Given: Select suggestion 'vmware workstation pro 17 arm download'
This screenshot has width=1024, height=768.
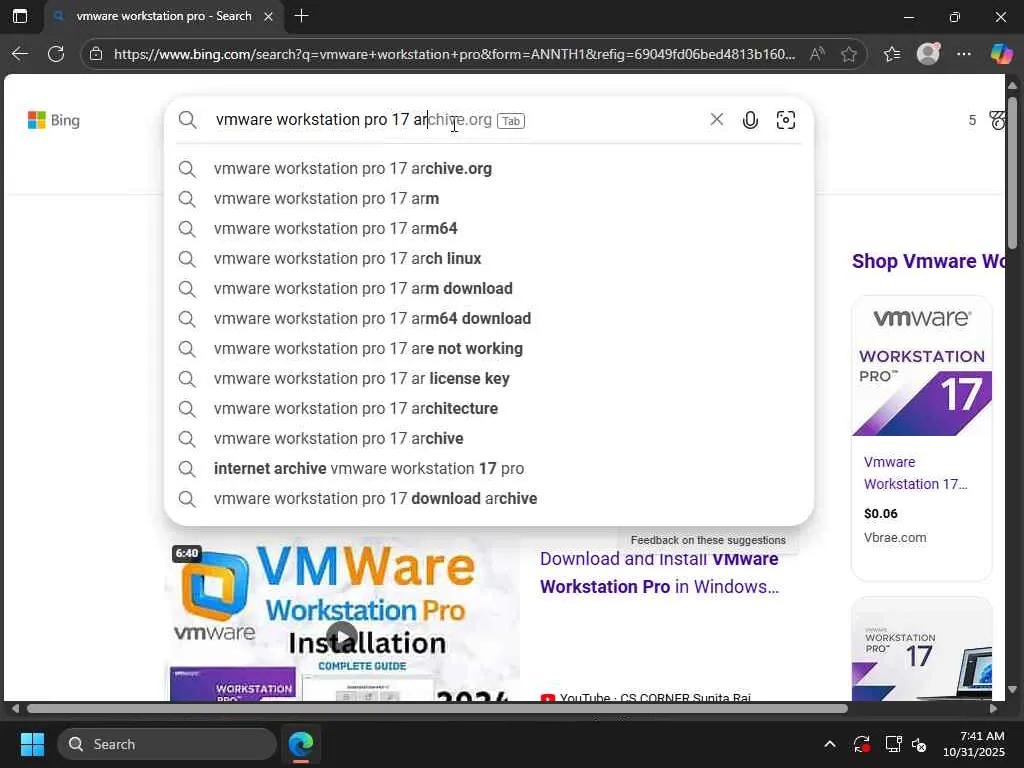Looking at the screenshot, I should point(488,289).
